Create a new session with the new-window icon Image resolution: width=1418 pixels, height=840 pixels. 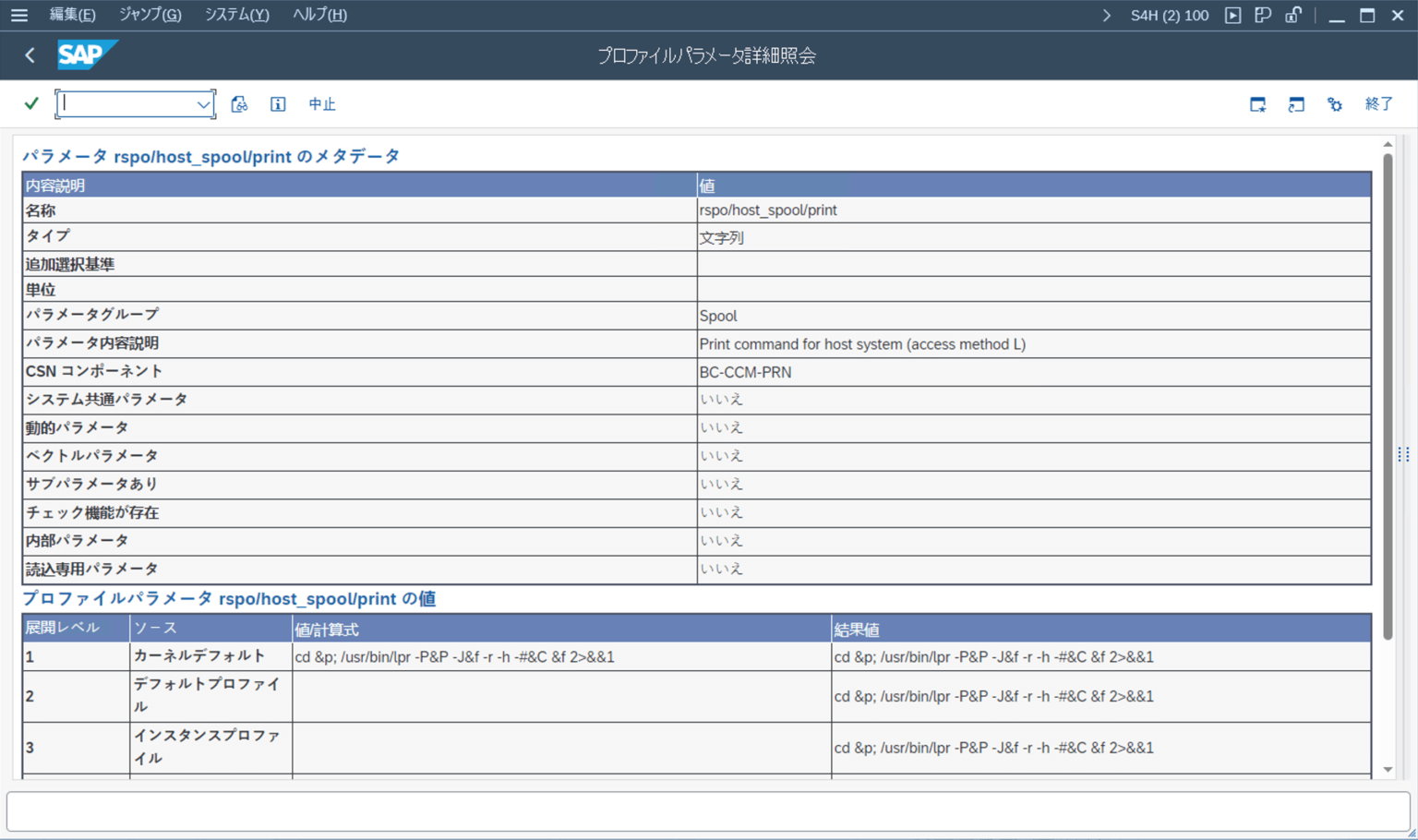(1295, 104)
